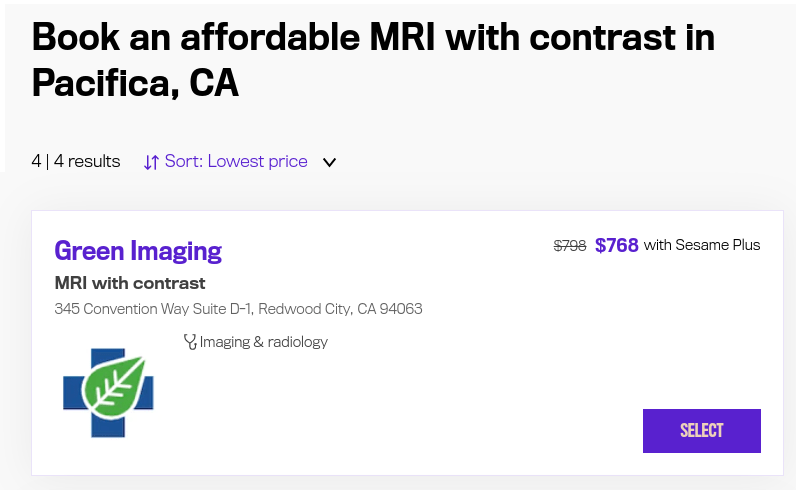Click the with Sesame Plus label

(702, 245)
